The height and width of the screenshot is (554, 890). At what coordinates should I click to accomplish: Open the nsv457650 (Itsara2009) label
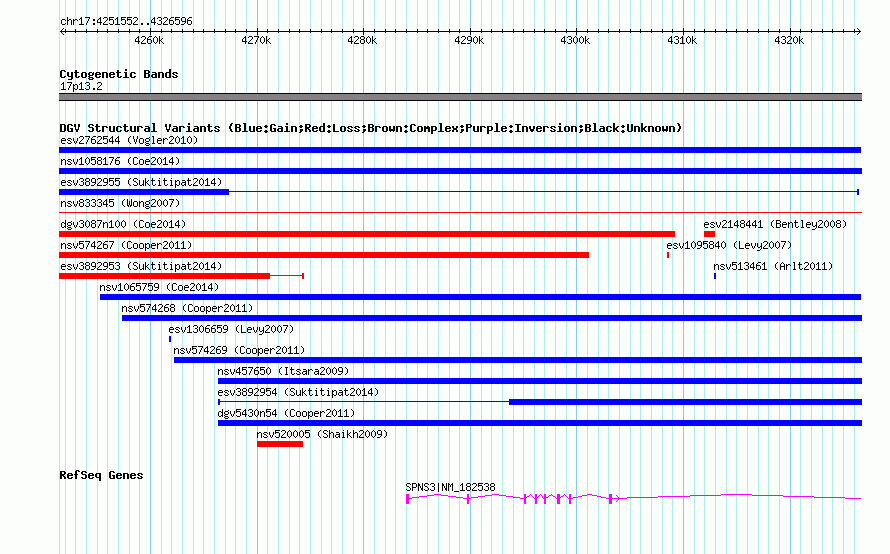[x=283, y=371]
